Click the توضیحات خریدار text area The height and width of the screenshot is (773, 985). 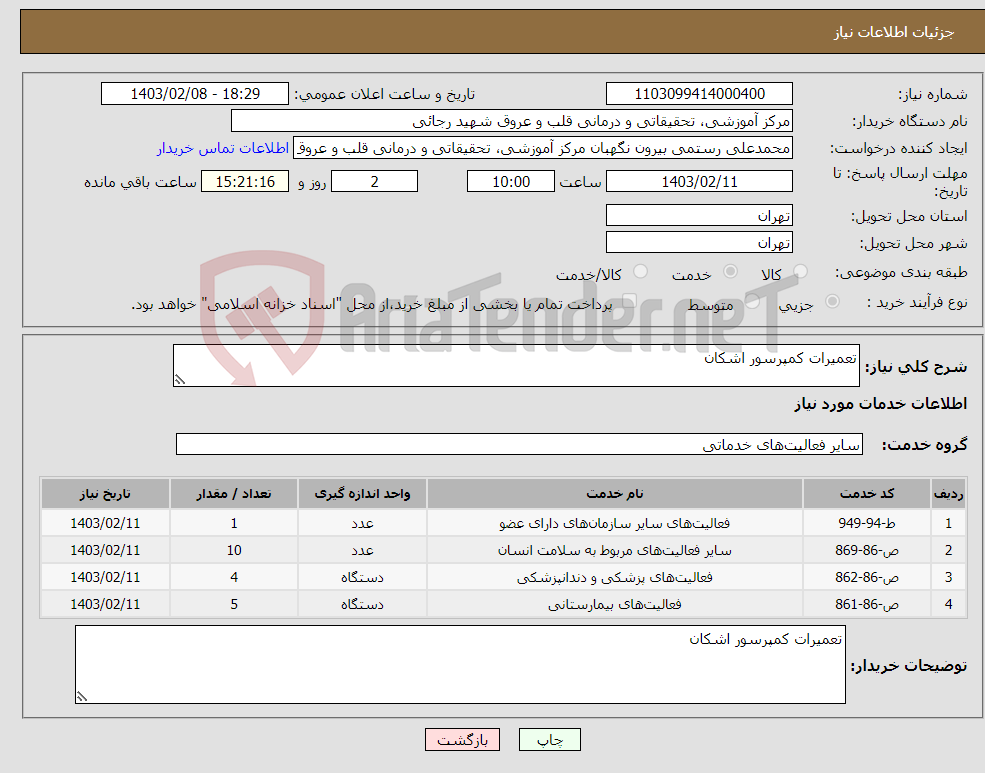[x=460, y=664]
